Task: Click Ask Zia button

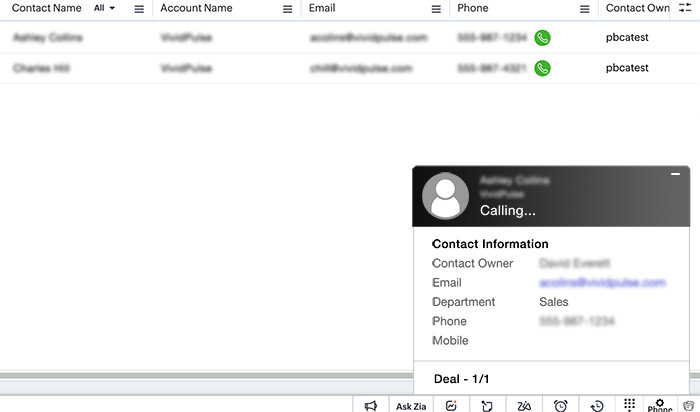Action: (x=411, y=406)
